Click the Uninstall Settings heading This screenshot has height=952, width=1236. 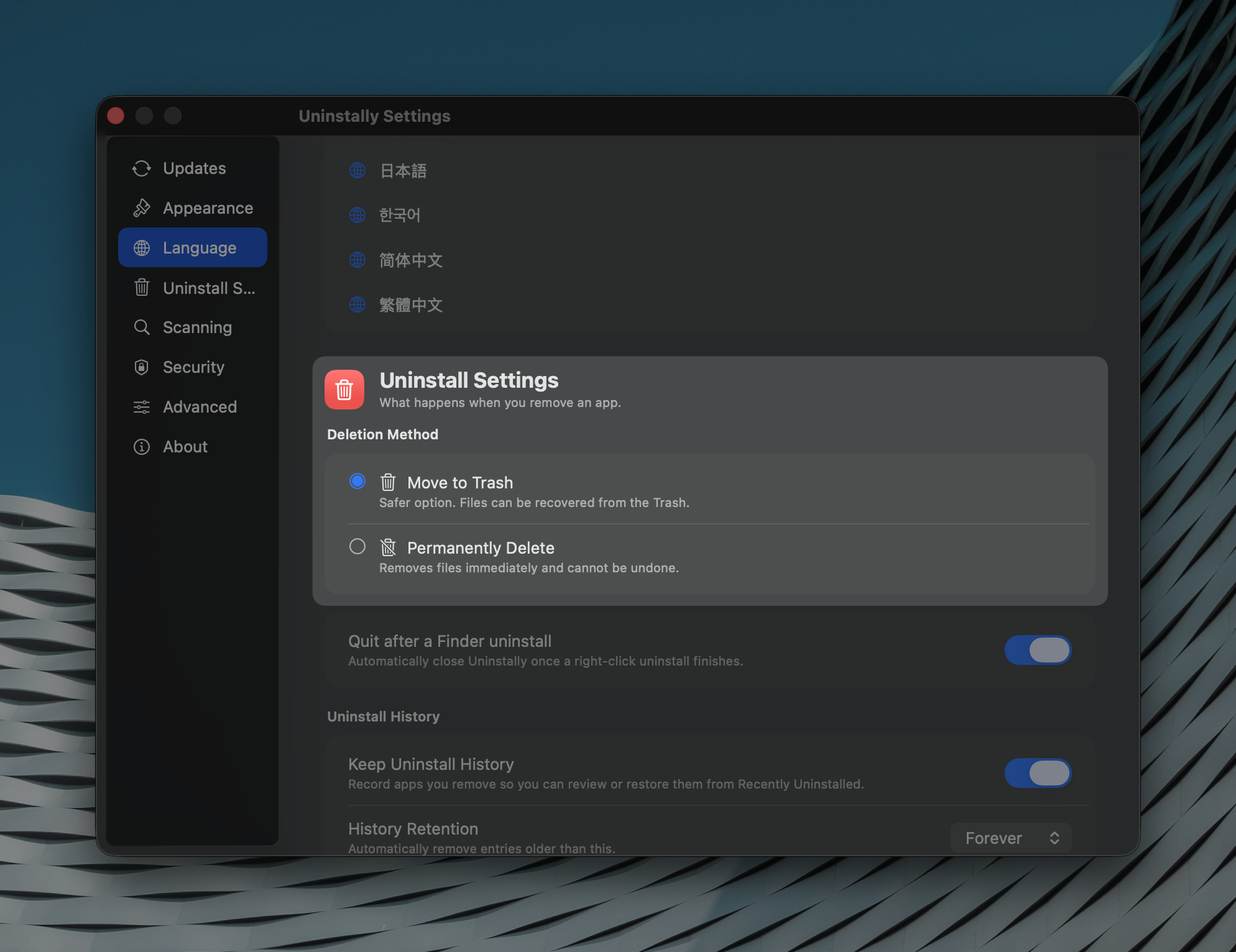point(469,380)
